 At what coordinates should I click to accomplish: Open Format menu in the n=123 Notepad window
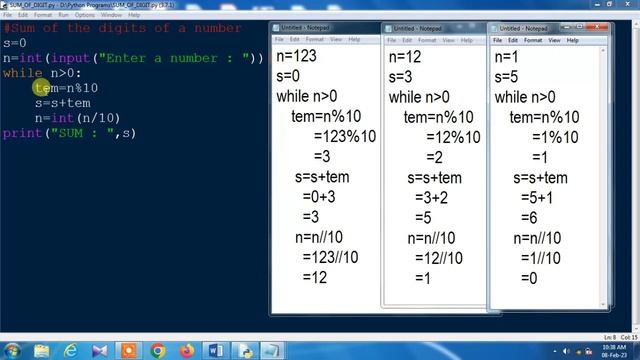[x=315, y=40]
